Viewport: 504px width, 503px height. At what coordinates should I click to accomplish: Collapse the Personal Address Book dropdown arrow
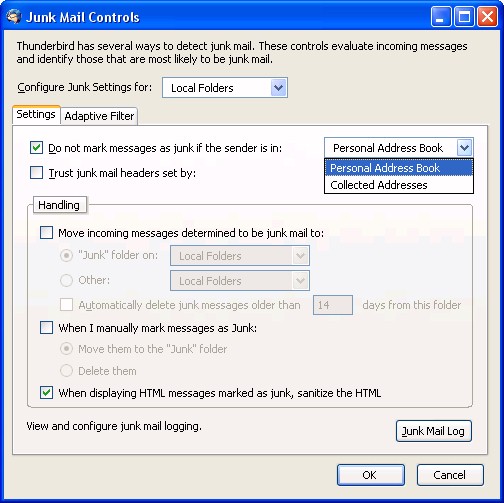point(464,147)
